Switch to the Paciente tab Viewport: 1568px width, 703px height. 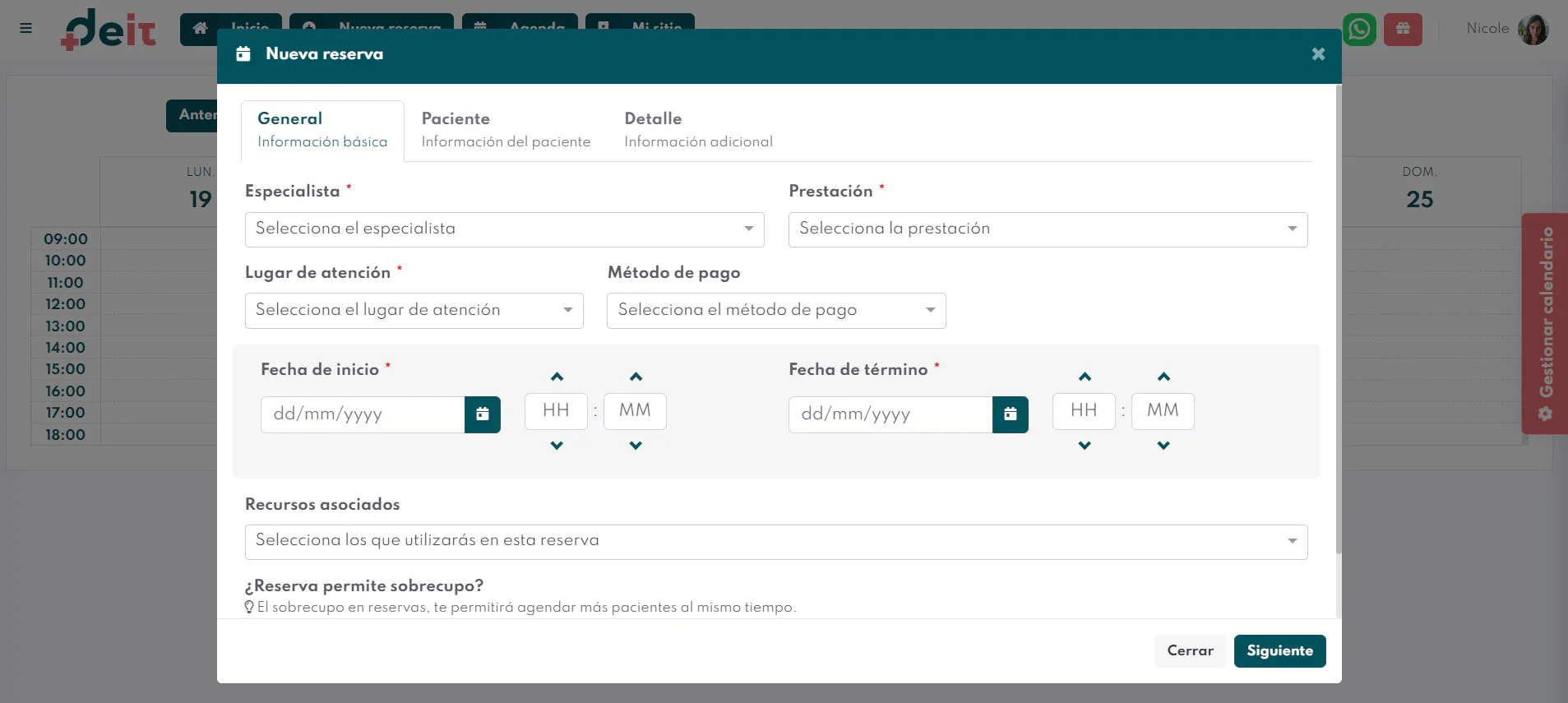(x=506, y=130)
